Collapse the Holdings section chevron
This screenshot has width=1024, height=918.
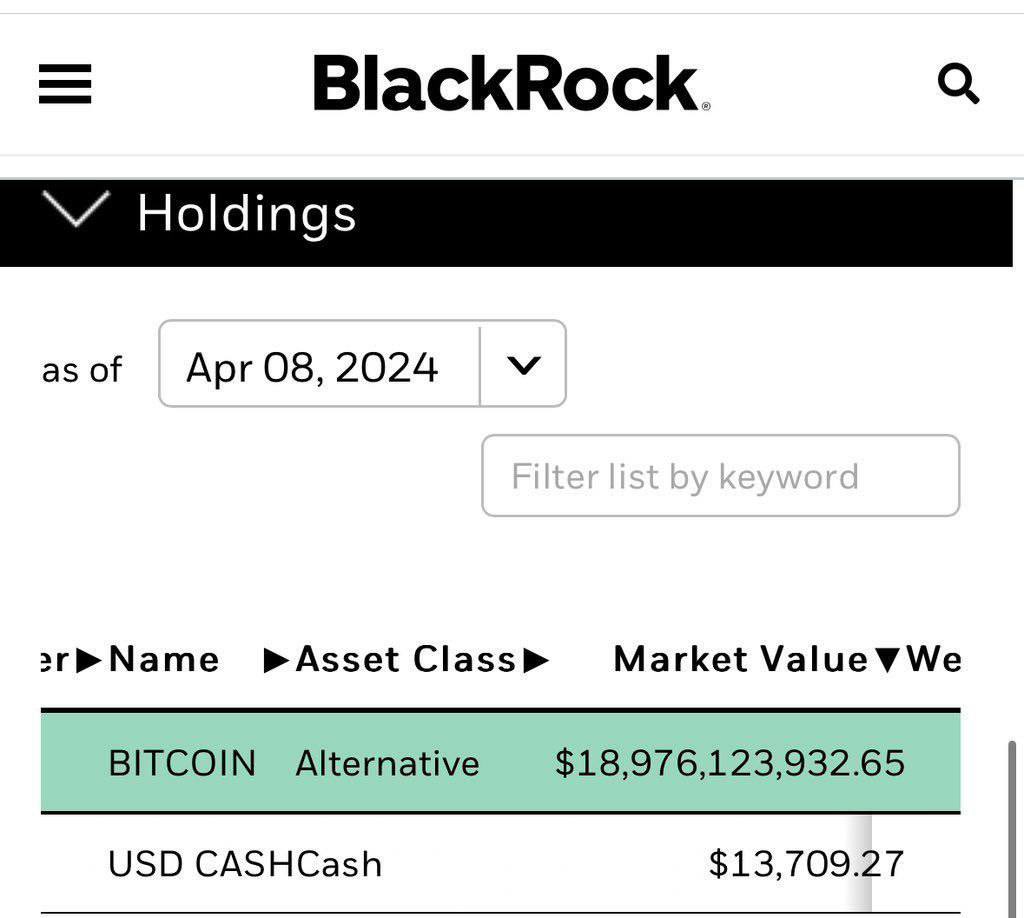pyautogui.click(x=76, y=209)
